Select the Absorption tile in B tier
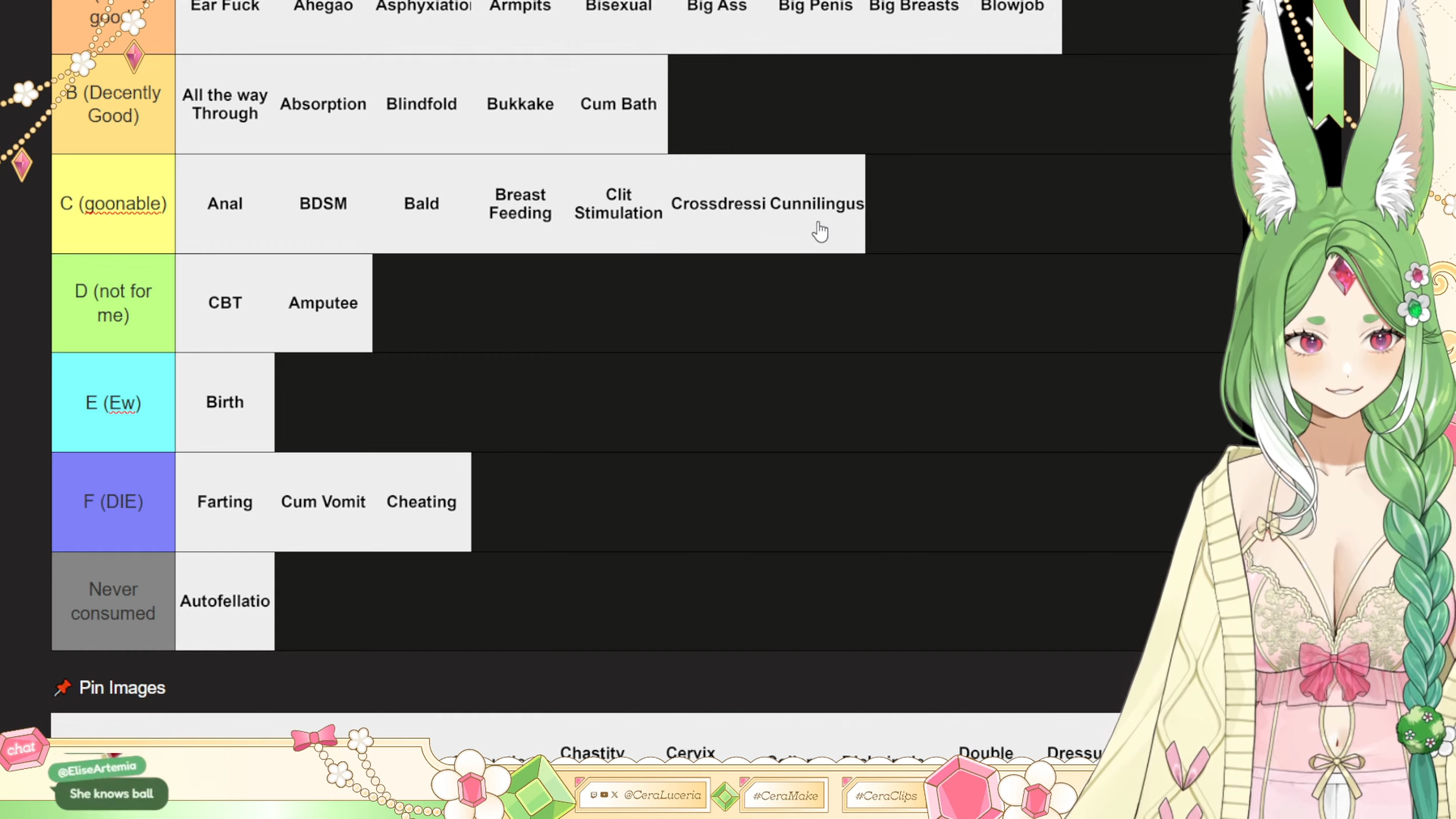 coord(323,104)
